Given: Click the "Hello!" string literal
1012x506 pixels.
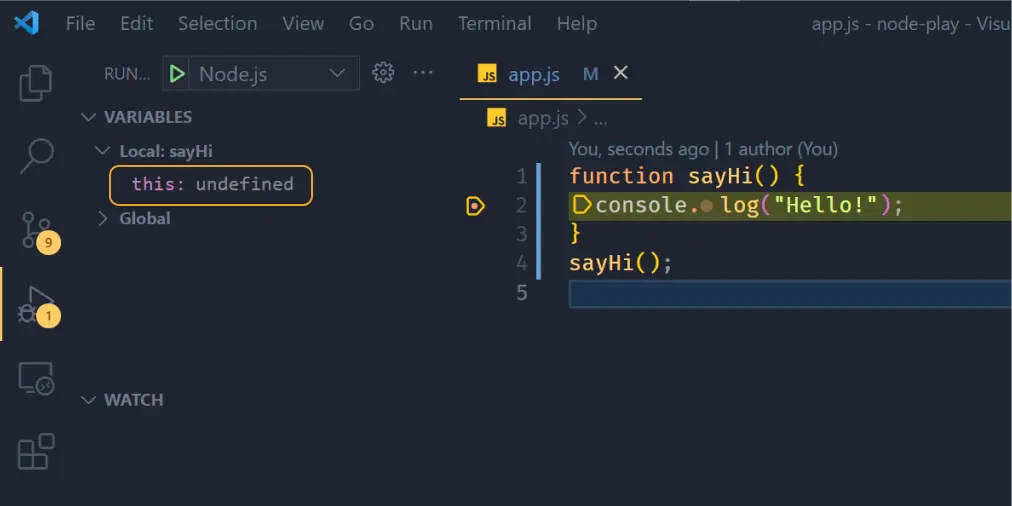Looking at the screenshot, I should 825,206.
